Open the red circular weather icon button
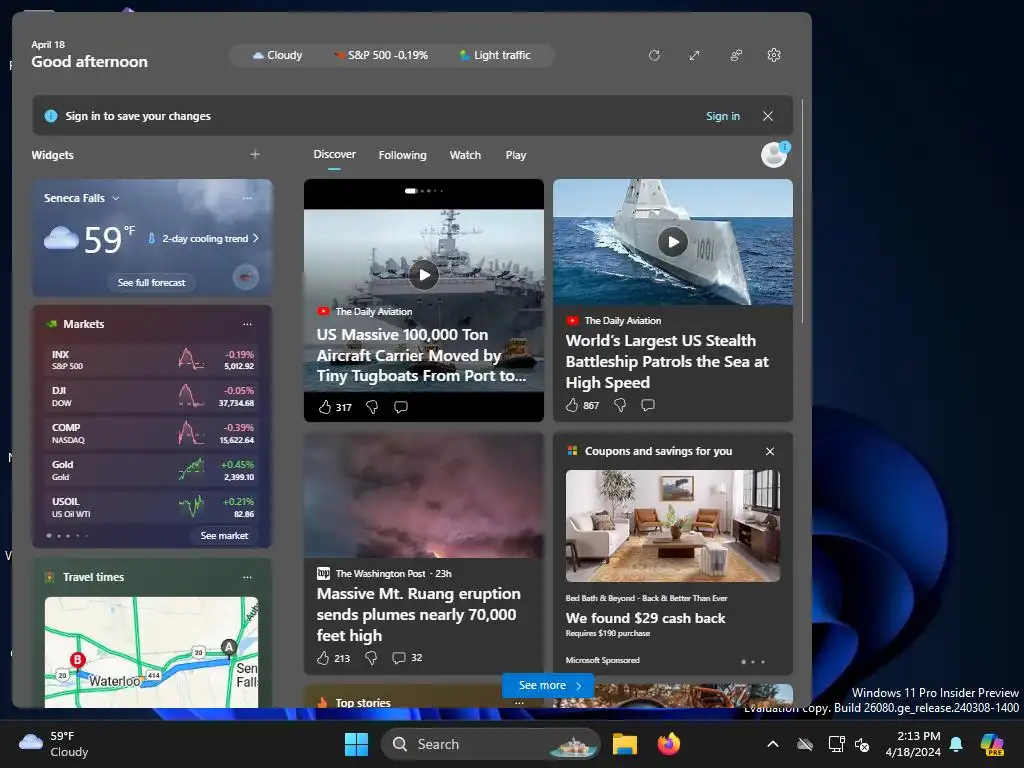The width and height of the screenshot is (1024, 768). [x=246, y=278]
